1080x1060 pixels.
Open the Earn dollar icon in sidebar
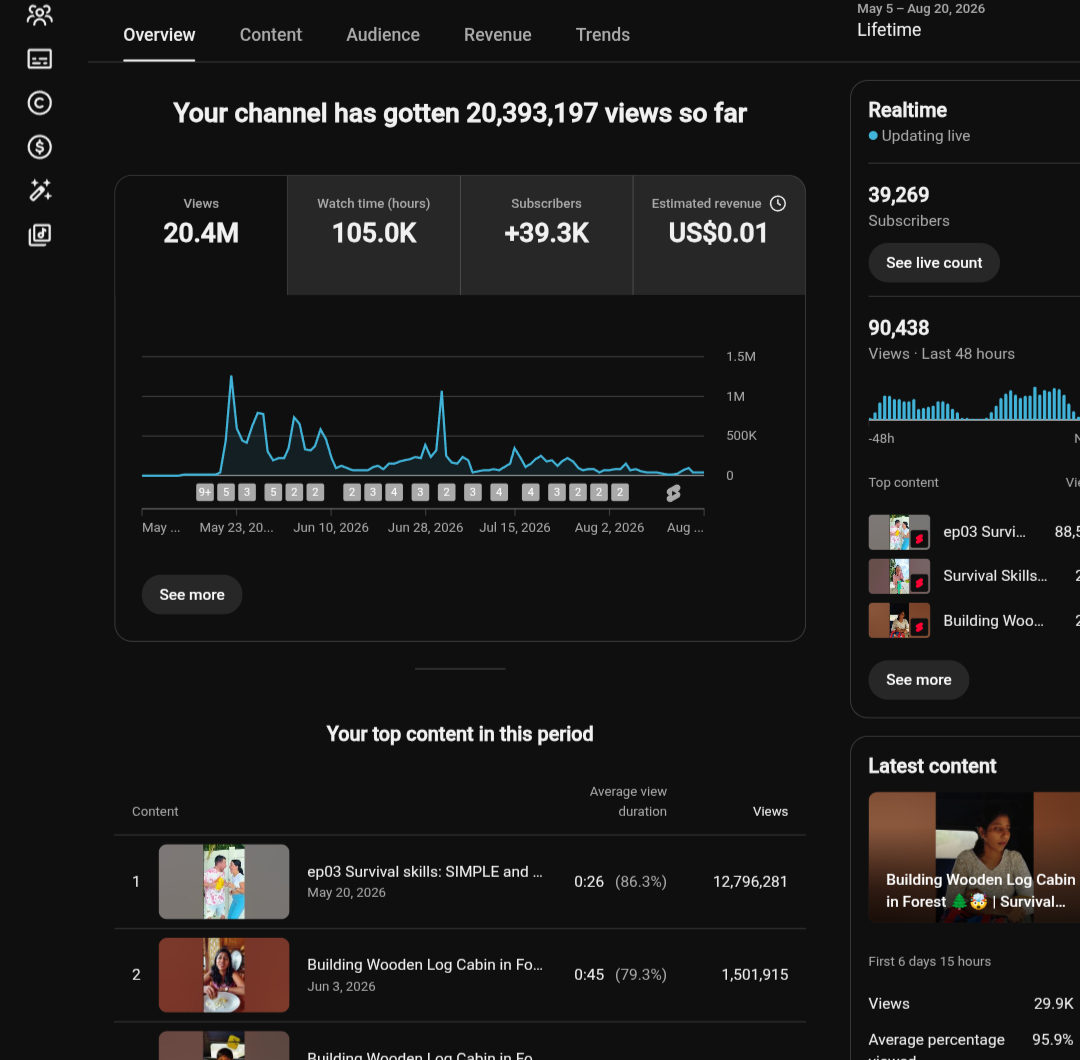(x=39, y=147)
